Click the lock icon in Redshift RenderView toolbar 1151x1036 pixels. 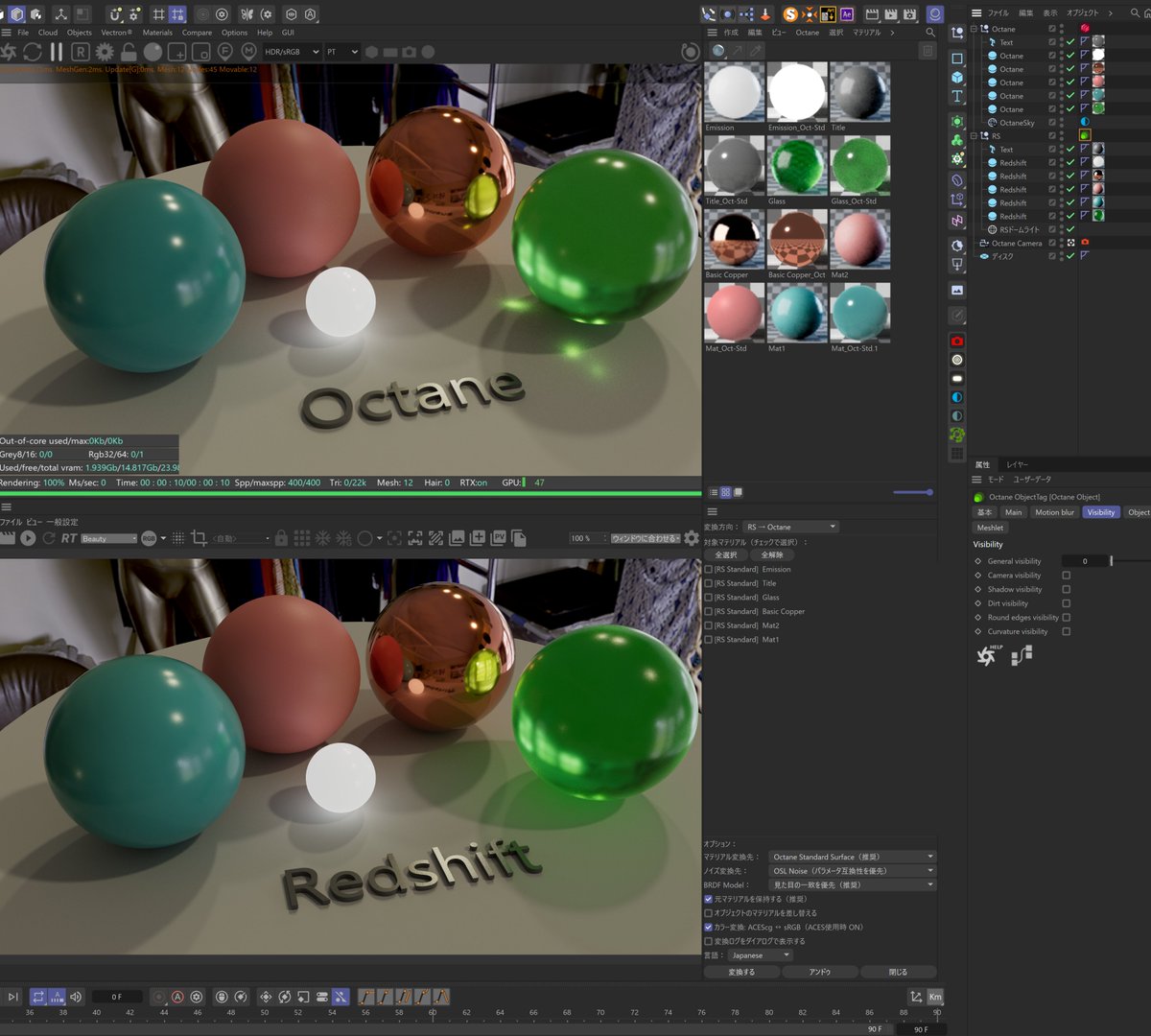(x=281, y=538)
